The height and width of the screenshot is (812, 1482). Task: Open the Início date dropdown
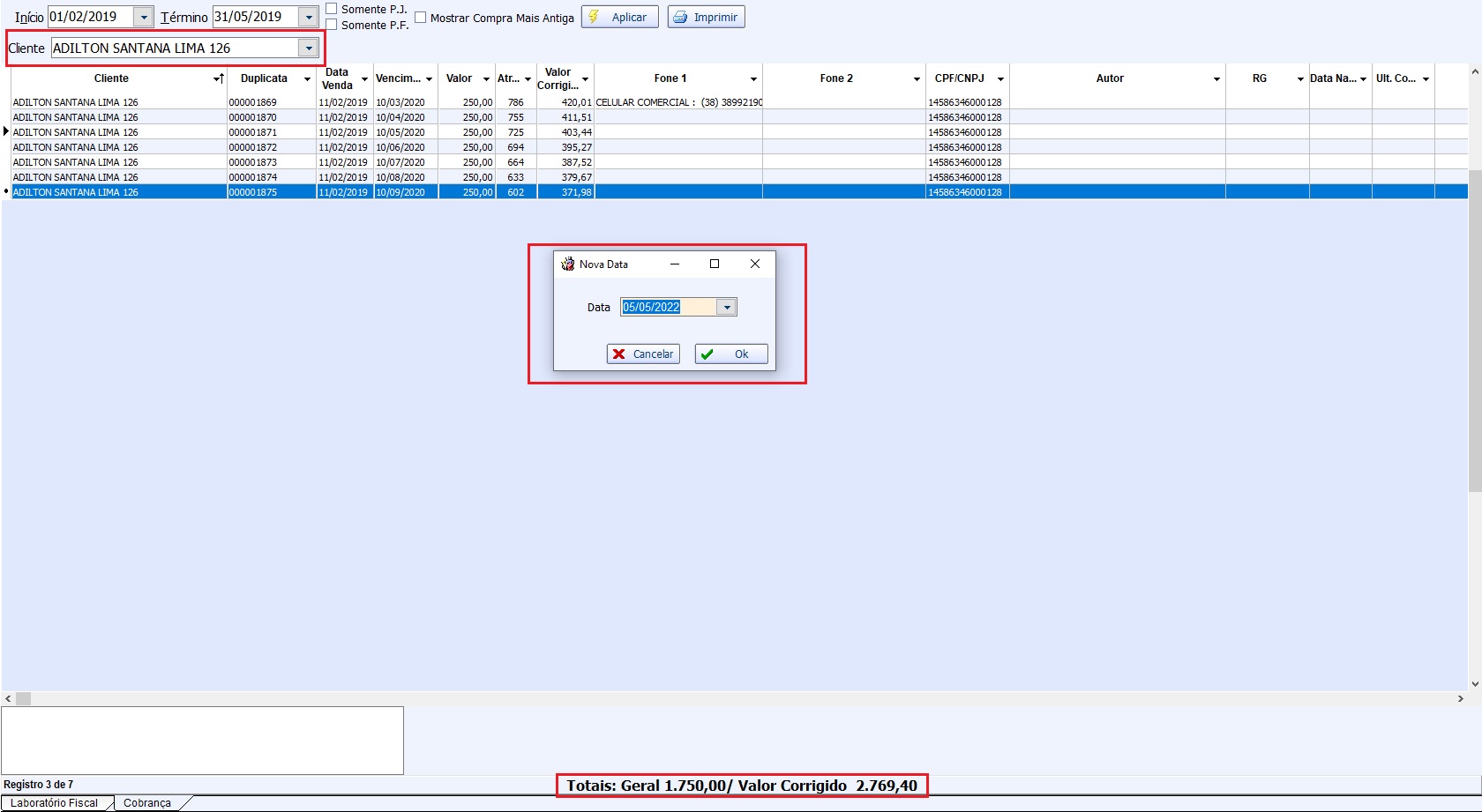point(144,17)
